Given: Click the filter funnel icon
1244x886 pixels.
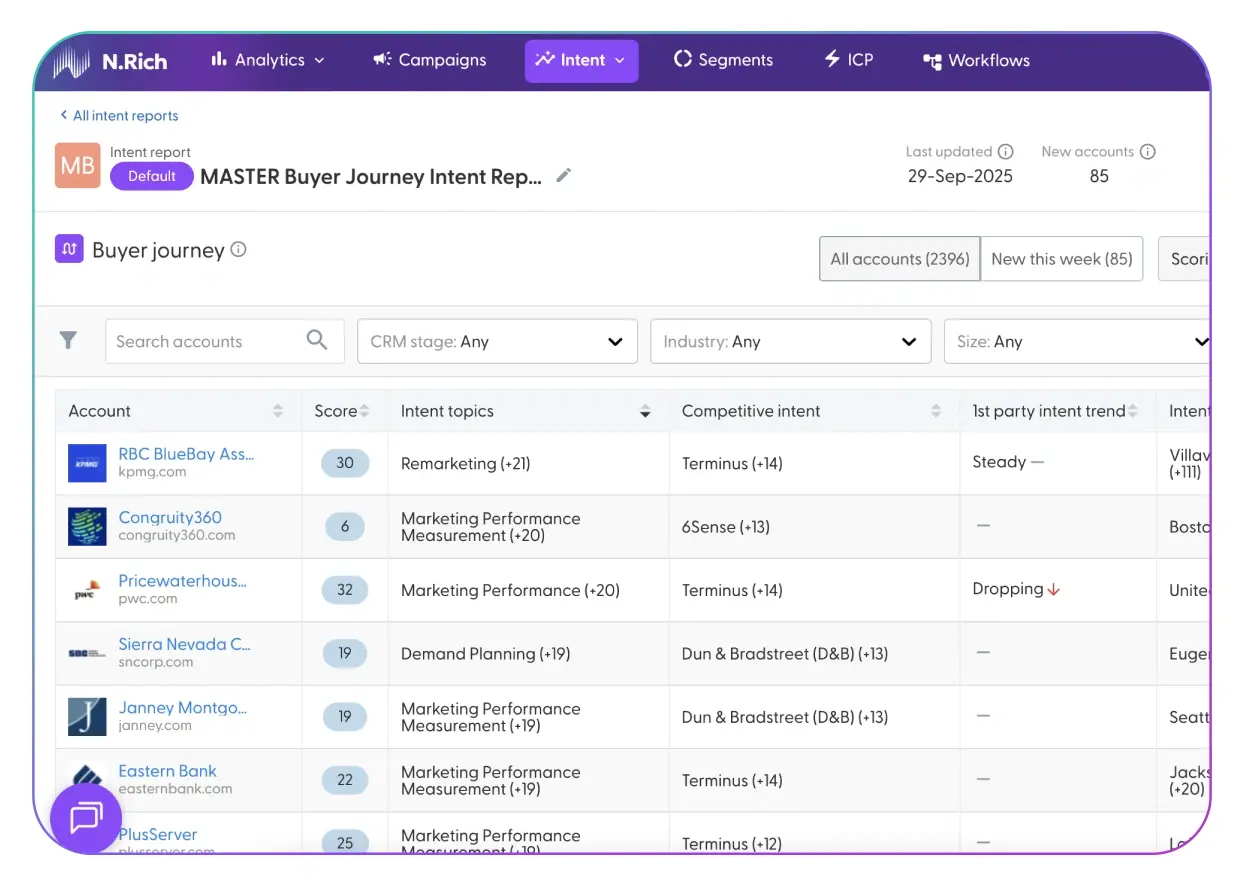Looking at the screenshot, I should [68, 341].
